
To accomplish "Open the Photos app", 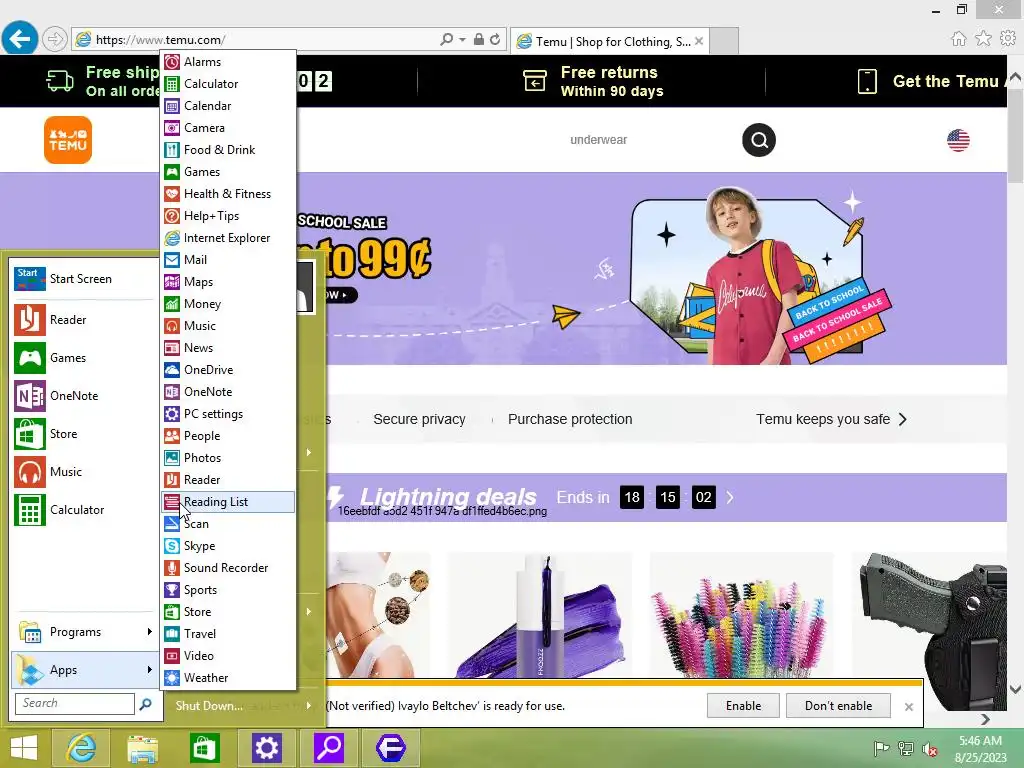I will coord(228,458).
